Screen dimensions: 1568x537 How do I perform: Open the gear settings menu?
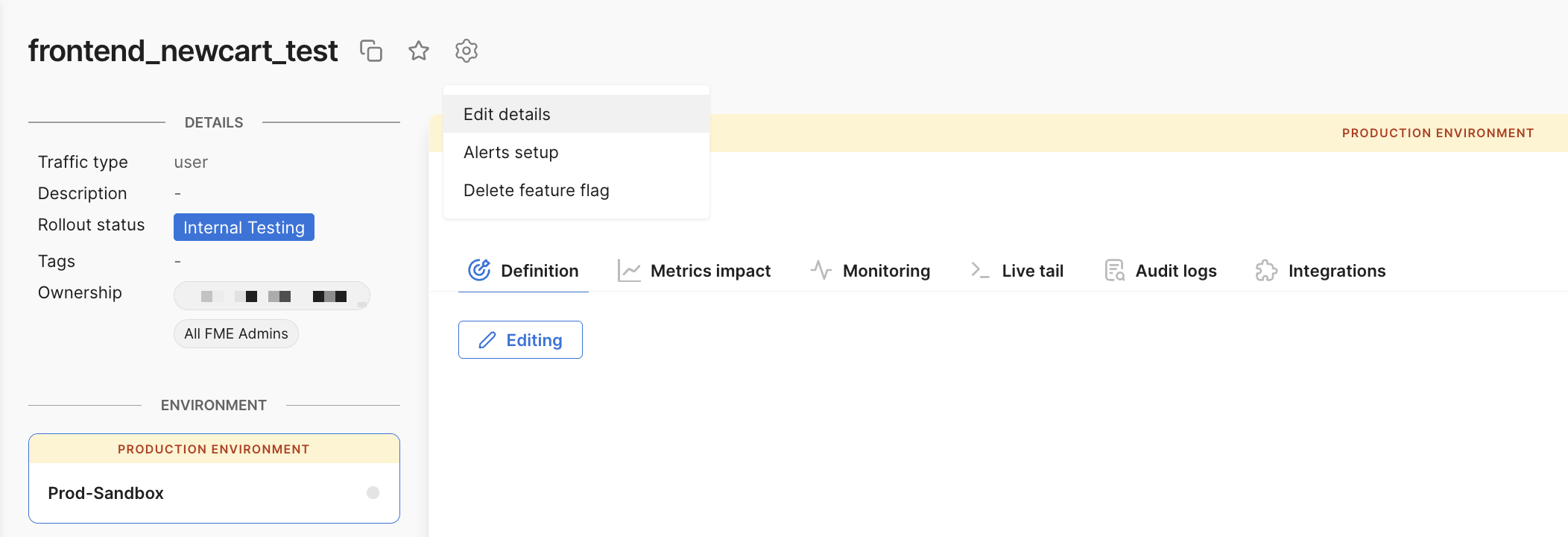click(467, 51)
